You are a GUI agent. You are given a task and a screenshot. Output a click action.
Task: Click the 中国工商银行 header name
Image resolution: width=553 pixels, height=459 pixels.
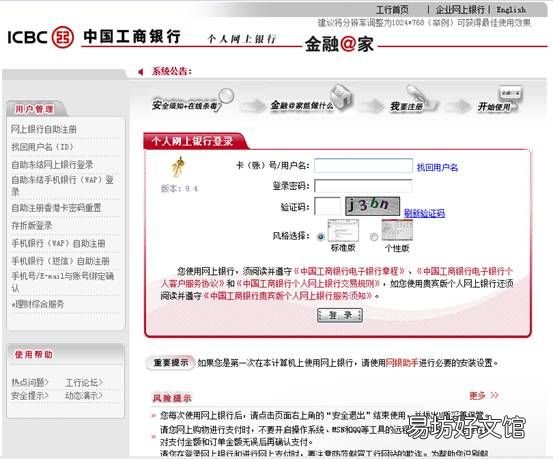[132, 37]
